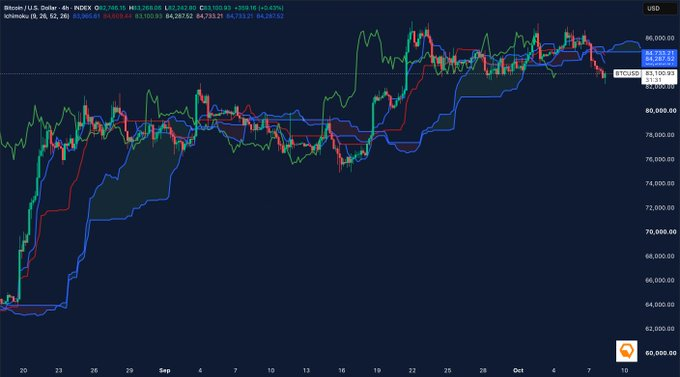Click the 68,000.00 price scale label
Screen dimensions: 680x377
click(660, 256)
